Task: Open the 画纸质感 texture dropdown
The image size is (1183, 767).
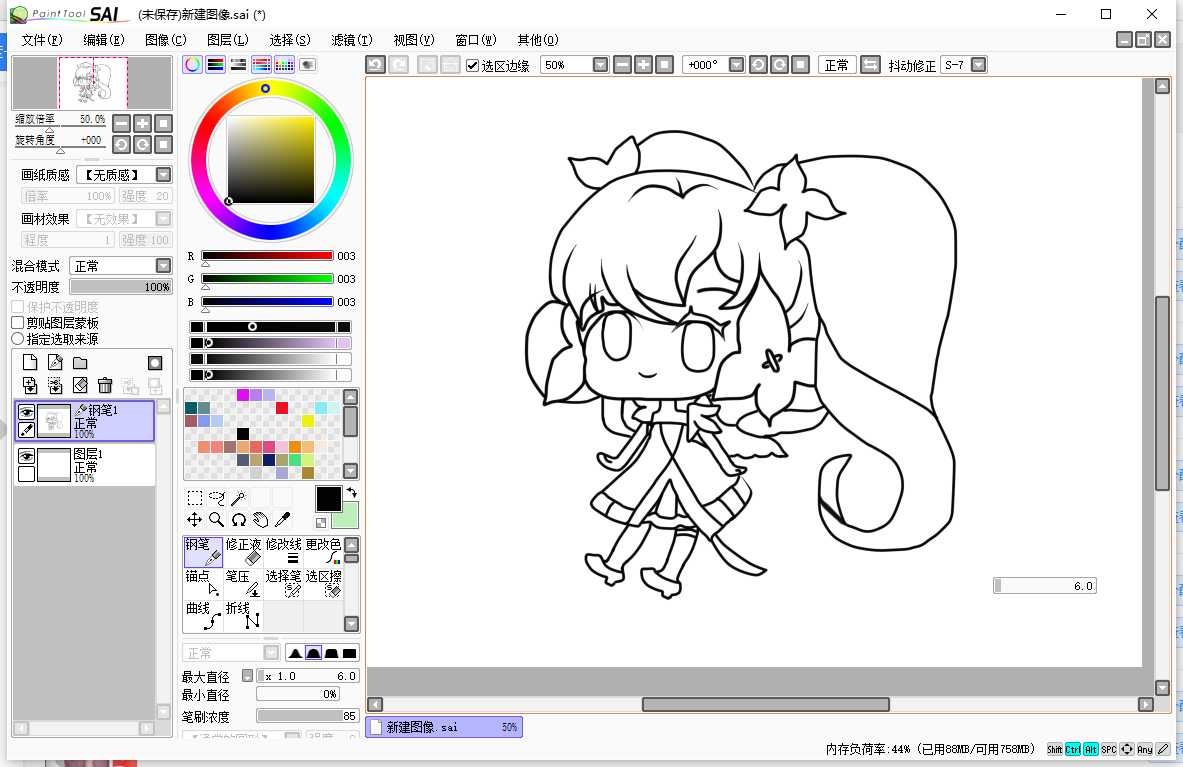Action: click(163, 175)
